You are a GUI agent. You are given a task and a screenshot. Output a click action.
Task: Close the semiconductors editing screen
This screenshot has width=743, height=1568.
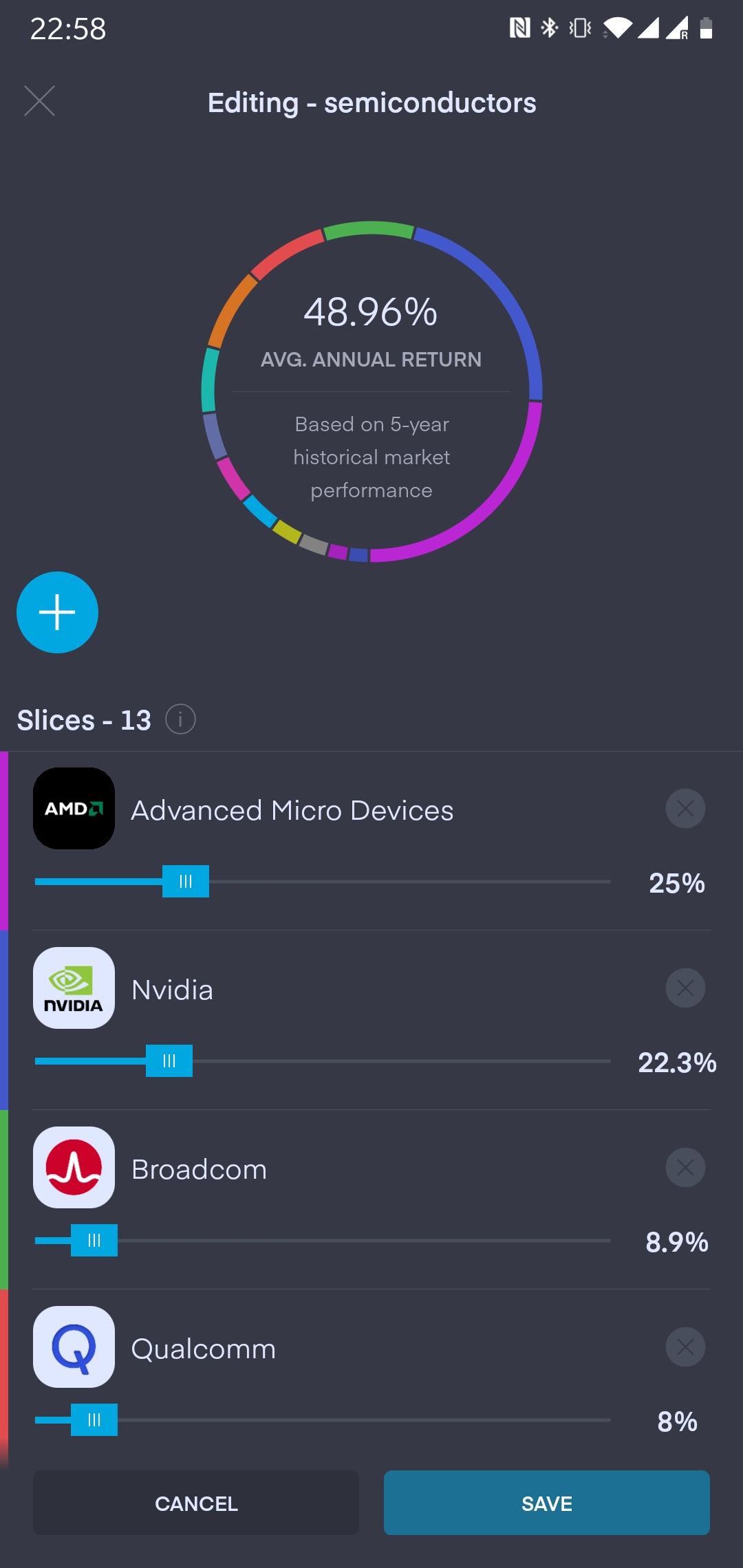pyautogui.click(x=39, y=101)
